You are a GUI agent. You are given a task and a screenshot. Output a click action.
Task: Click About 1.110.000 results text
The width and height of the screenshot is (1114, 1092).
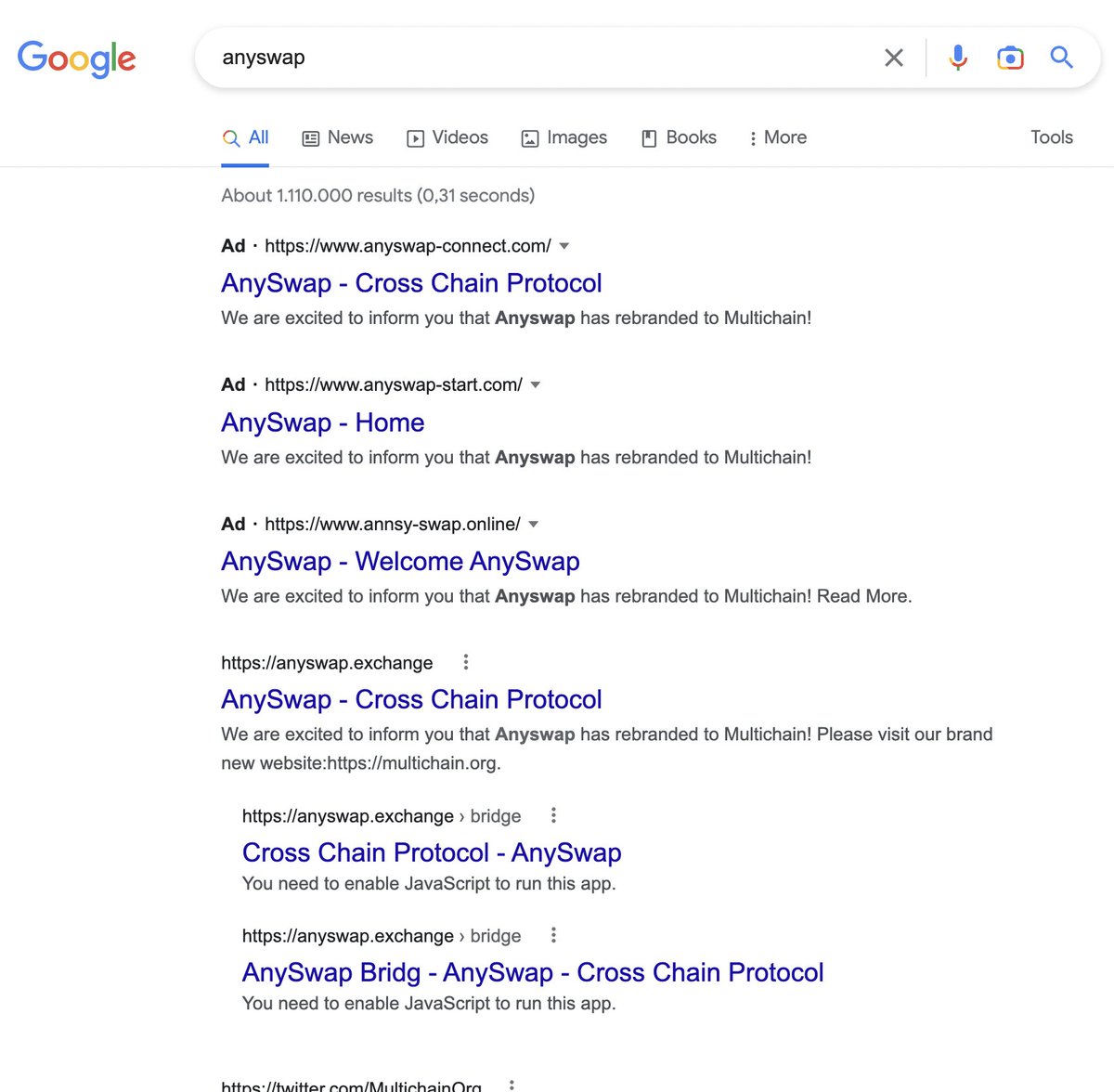tap(378, 196)
